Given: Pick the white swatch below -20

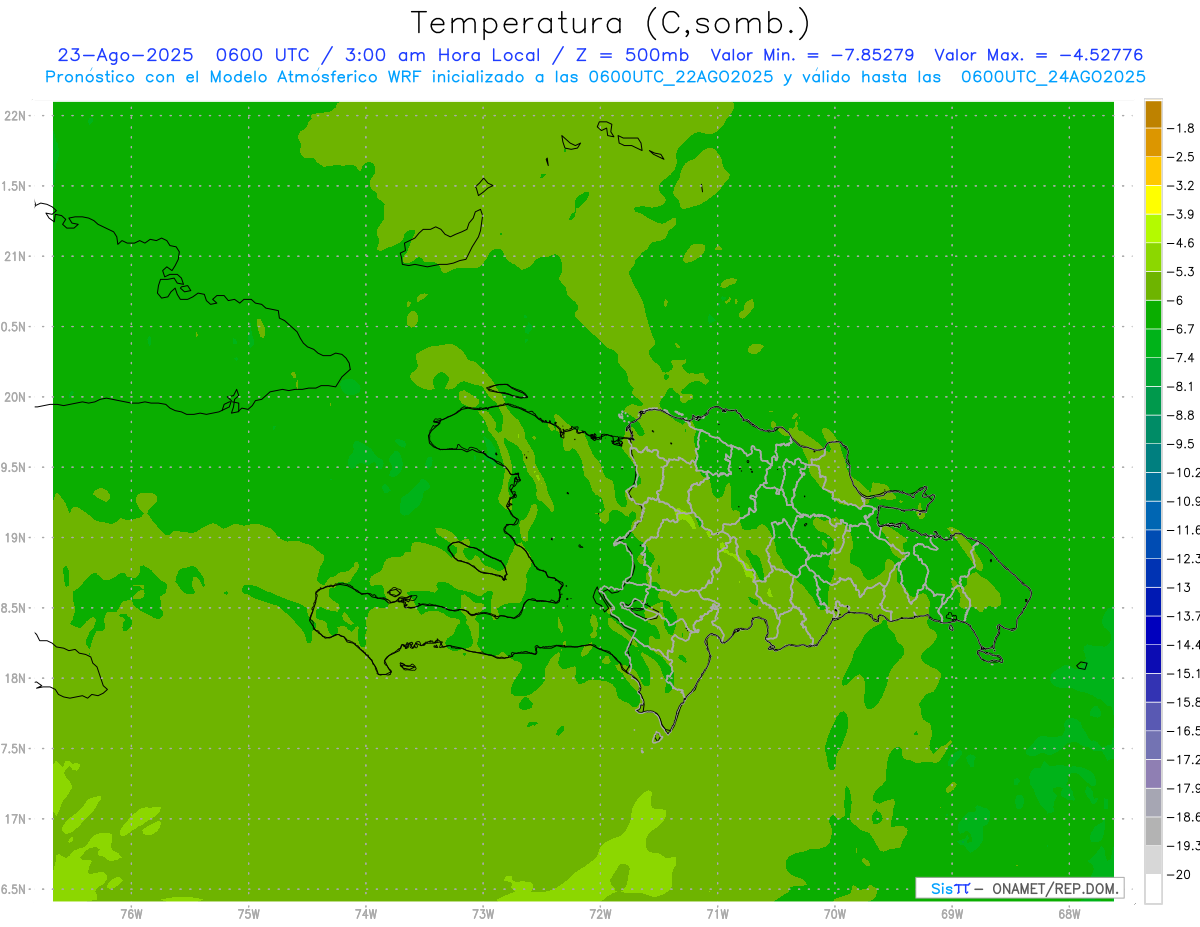Looking at the screenshot, I should coord(1153,888).
